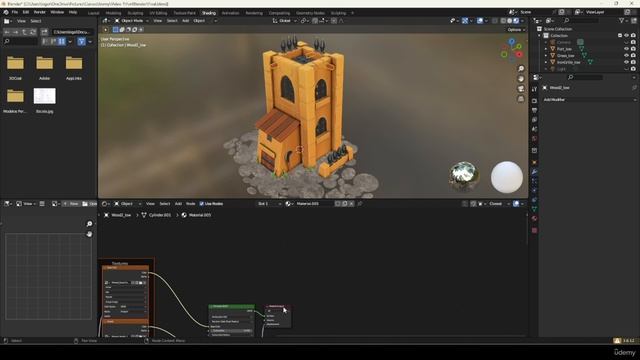Toggle the Use Nodes checkbox
The image size is (640, 360).
[x=202, y=204]
